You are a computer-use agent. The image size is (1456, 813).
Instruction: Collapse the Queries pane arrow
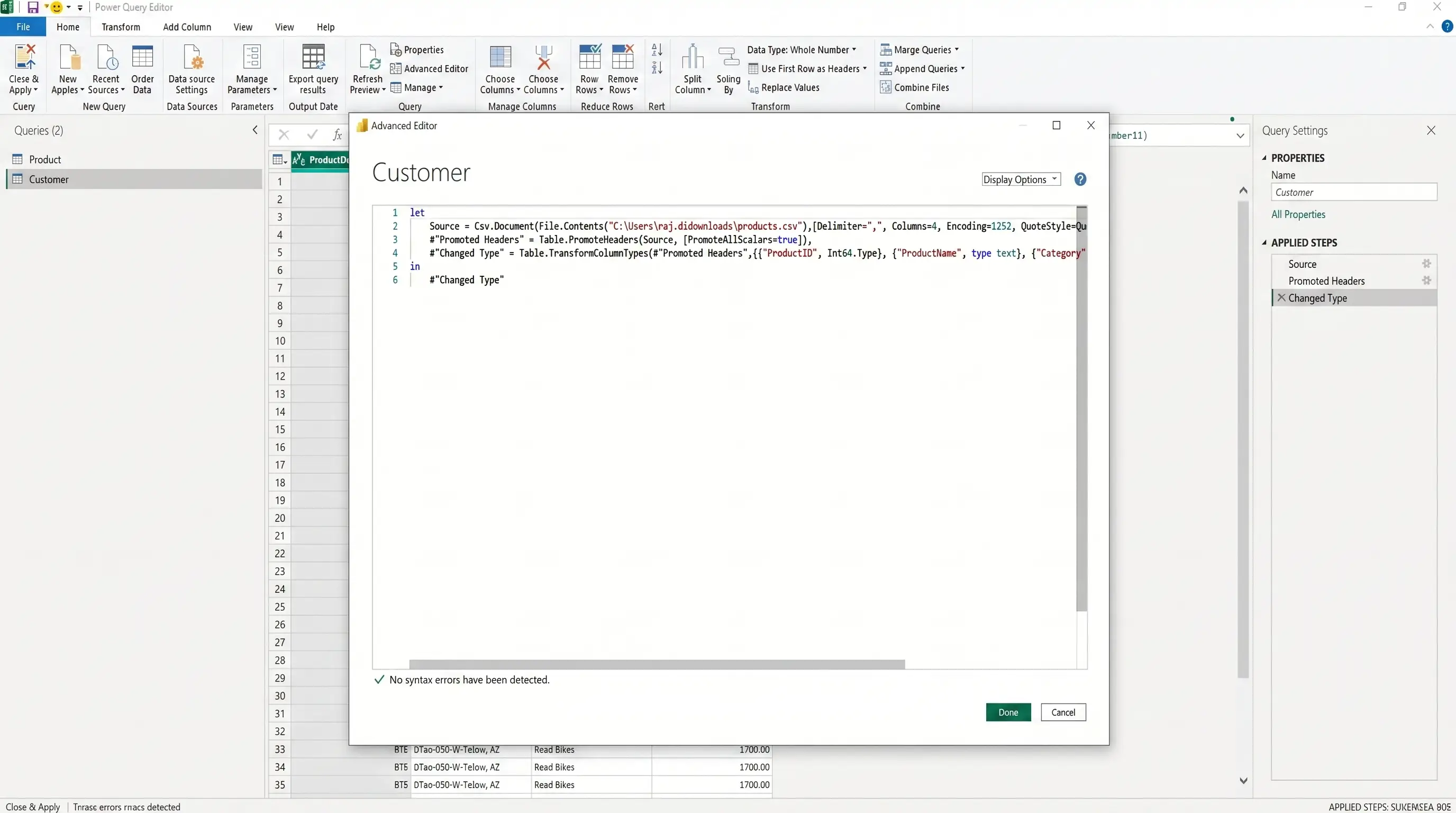[255, 130]
